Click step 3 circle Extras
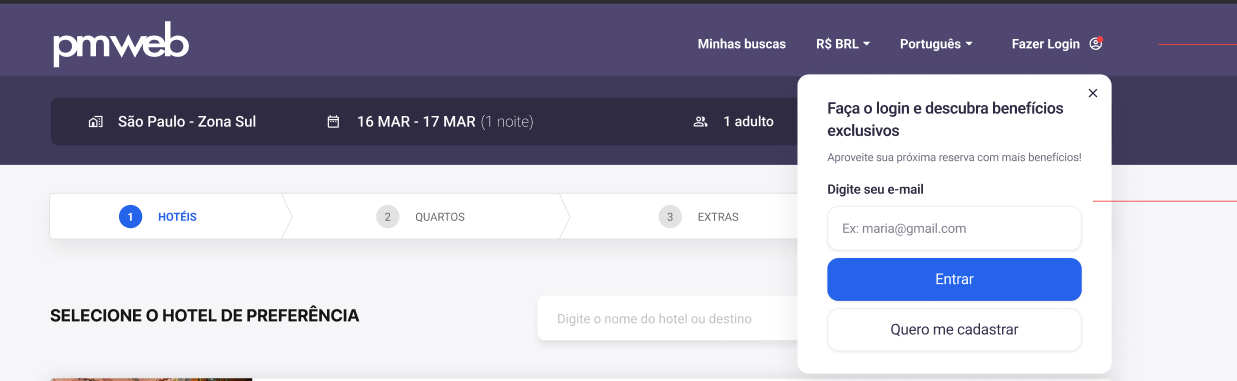The height and width of the screenshot is (381, 1237). (670, 216)
